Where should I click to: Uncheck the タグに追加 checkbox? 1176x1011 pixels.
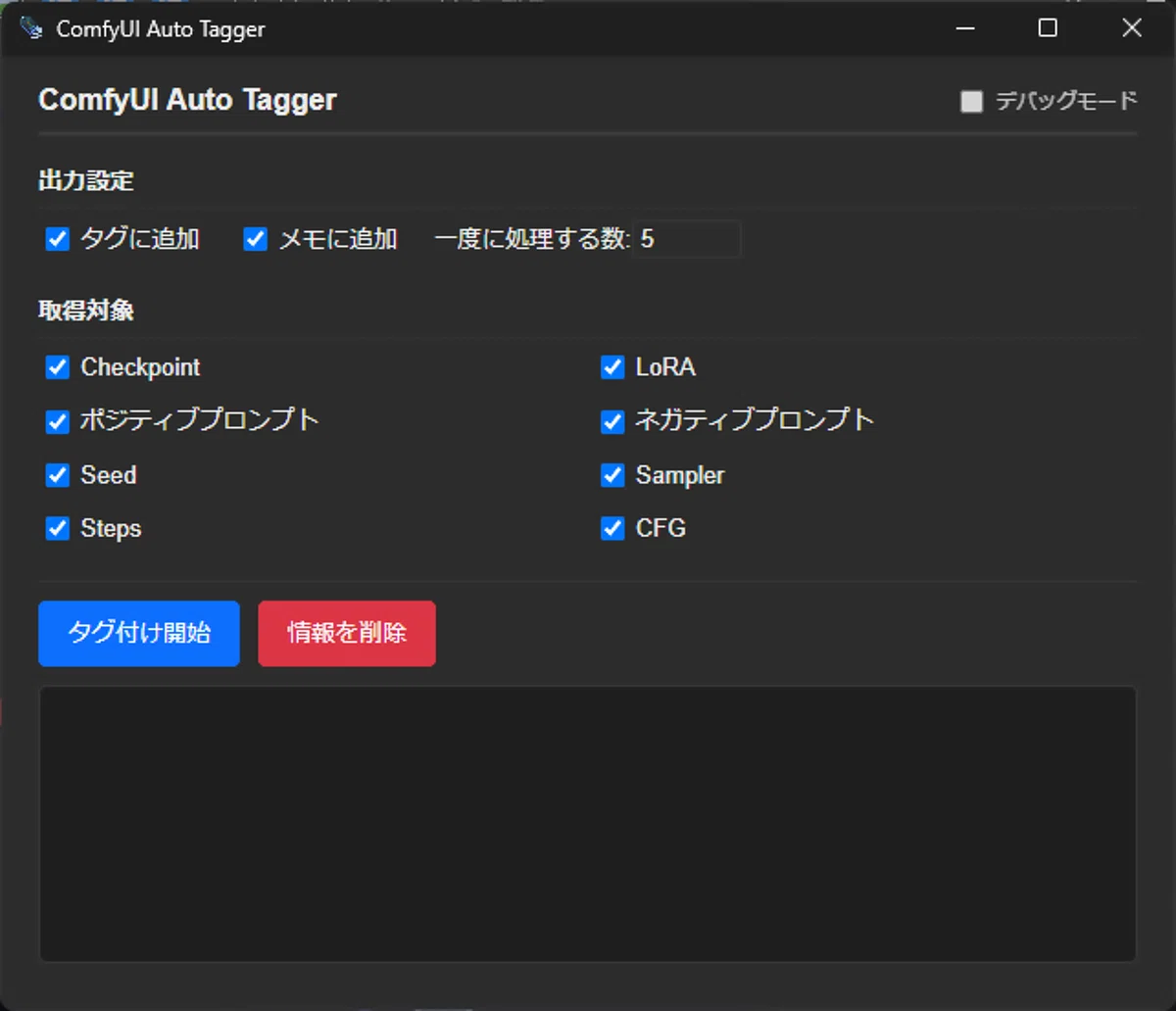pyautogui.click(x=58, y=239)
